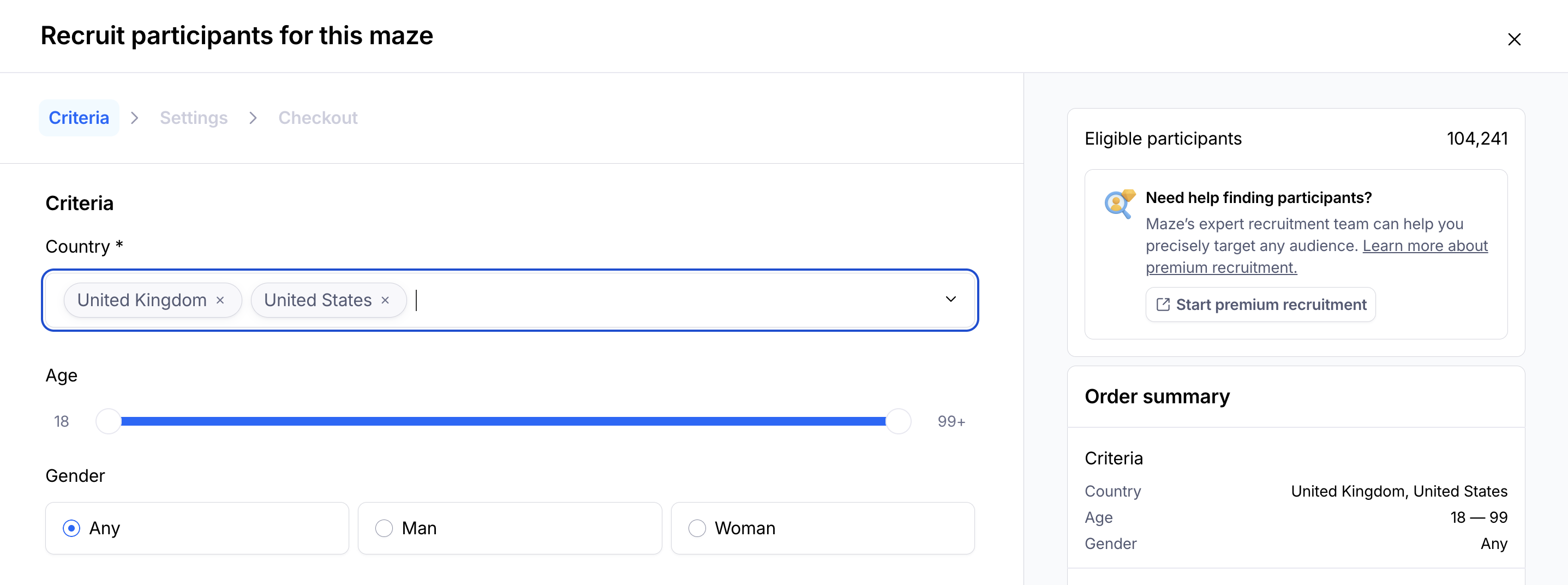This screenshot has height=585, width=1568.
Task: Open Learn more about premium recruitment link
Action: coord(1425,246)
